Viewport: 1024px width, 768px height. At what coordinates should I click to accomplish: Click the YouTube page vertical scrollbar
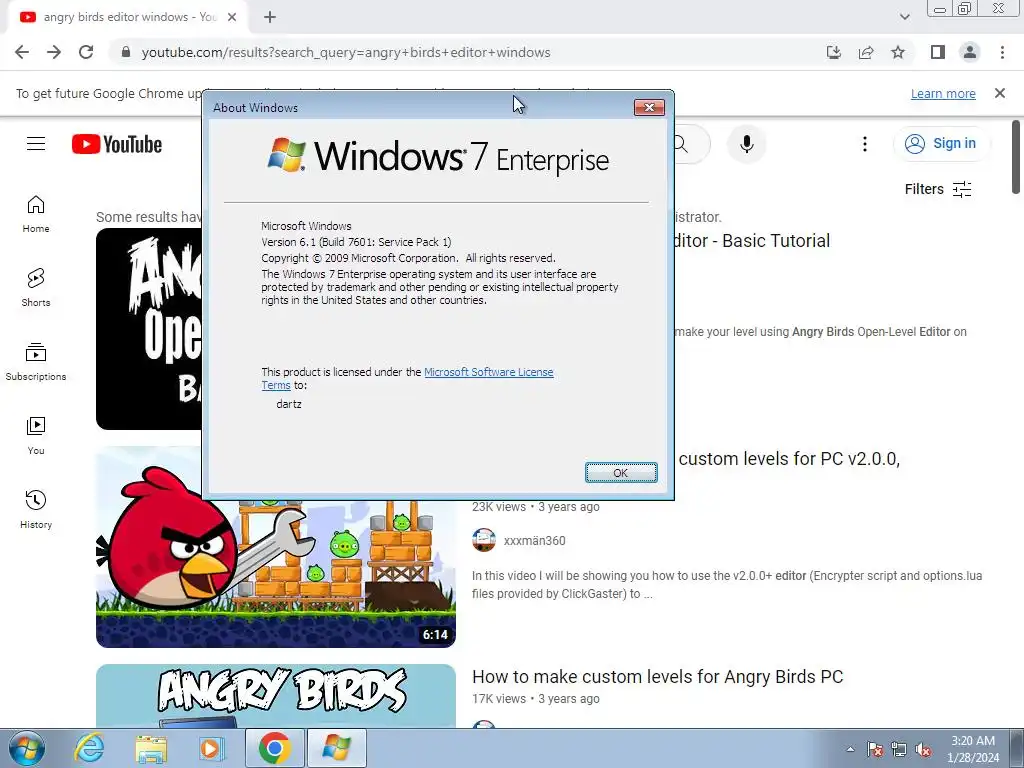[x=1016, y=157]
